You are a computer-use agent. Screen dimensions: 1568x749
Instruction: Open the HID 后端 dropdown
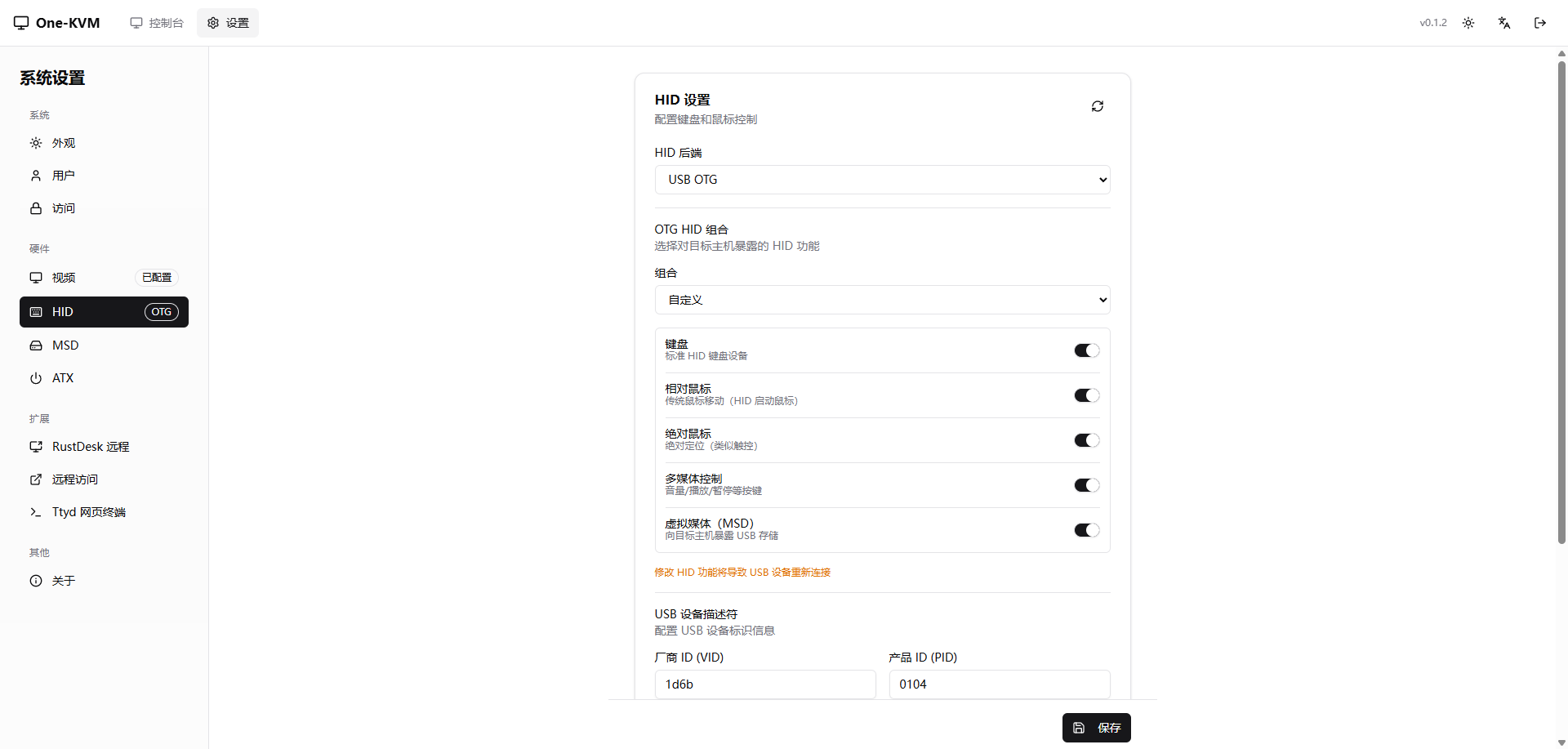click(882, 180)
